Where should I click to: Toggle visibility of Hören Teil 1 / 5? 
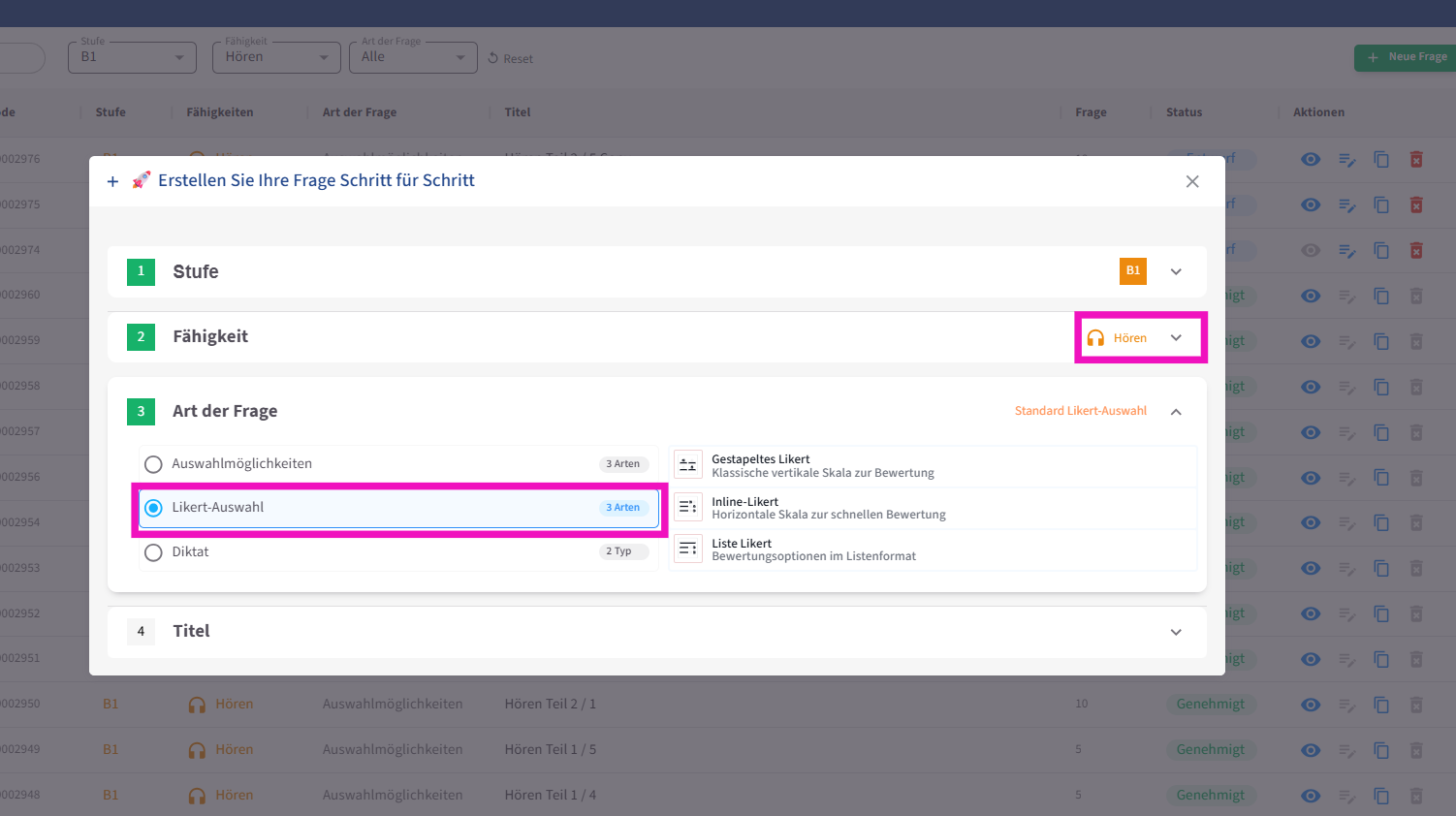pyautogui.click(x=1311, y=750)
